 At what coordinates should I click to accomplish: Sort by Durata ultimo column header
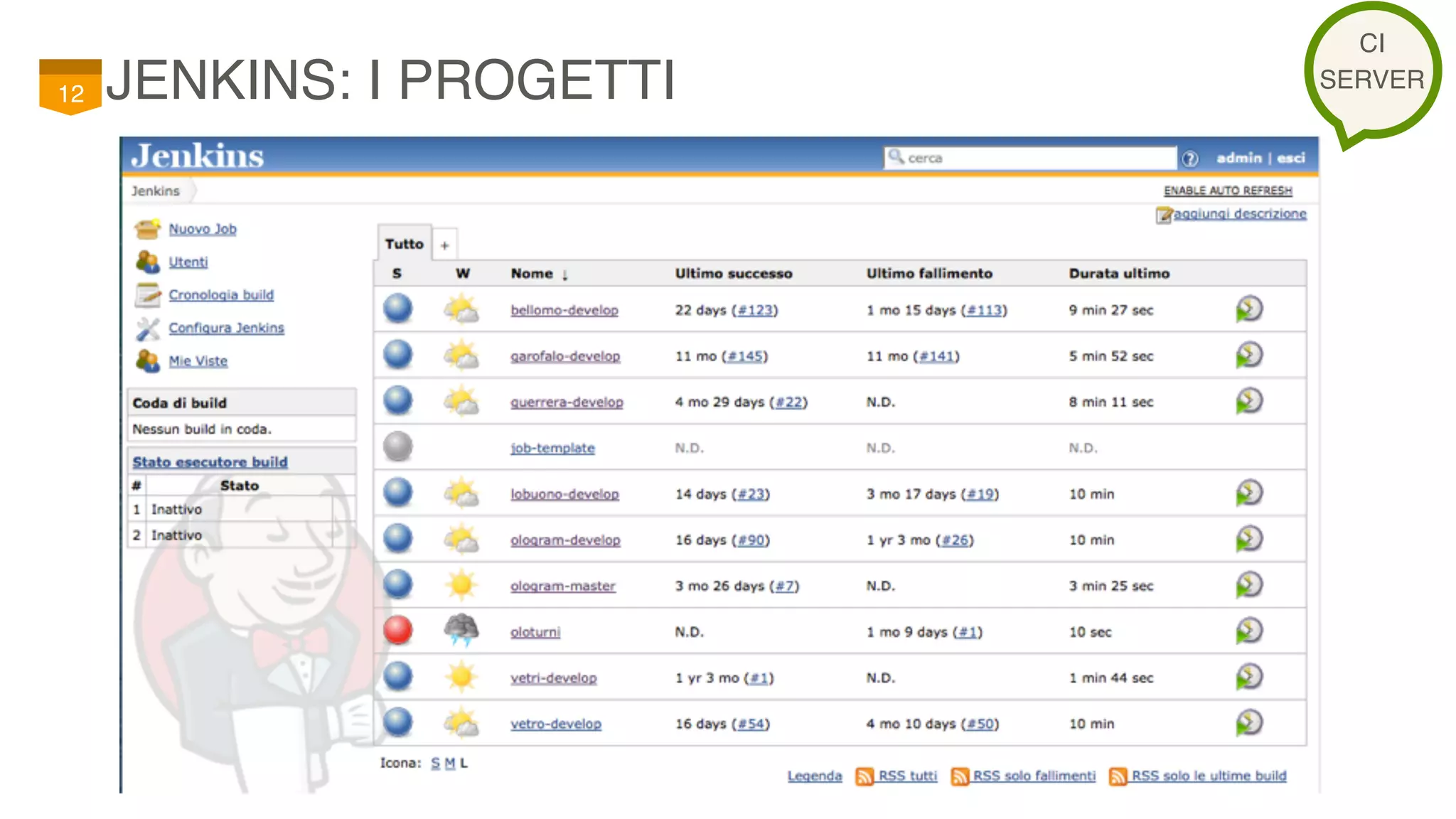click(x=1119, y=274)
